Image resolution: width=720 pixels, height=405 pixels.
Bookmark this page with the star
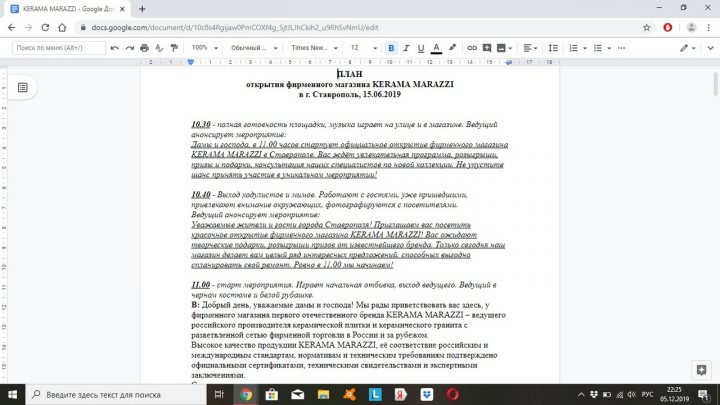point(647,28)
